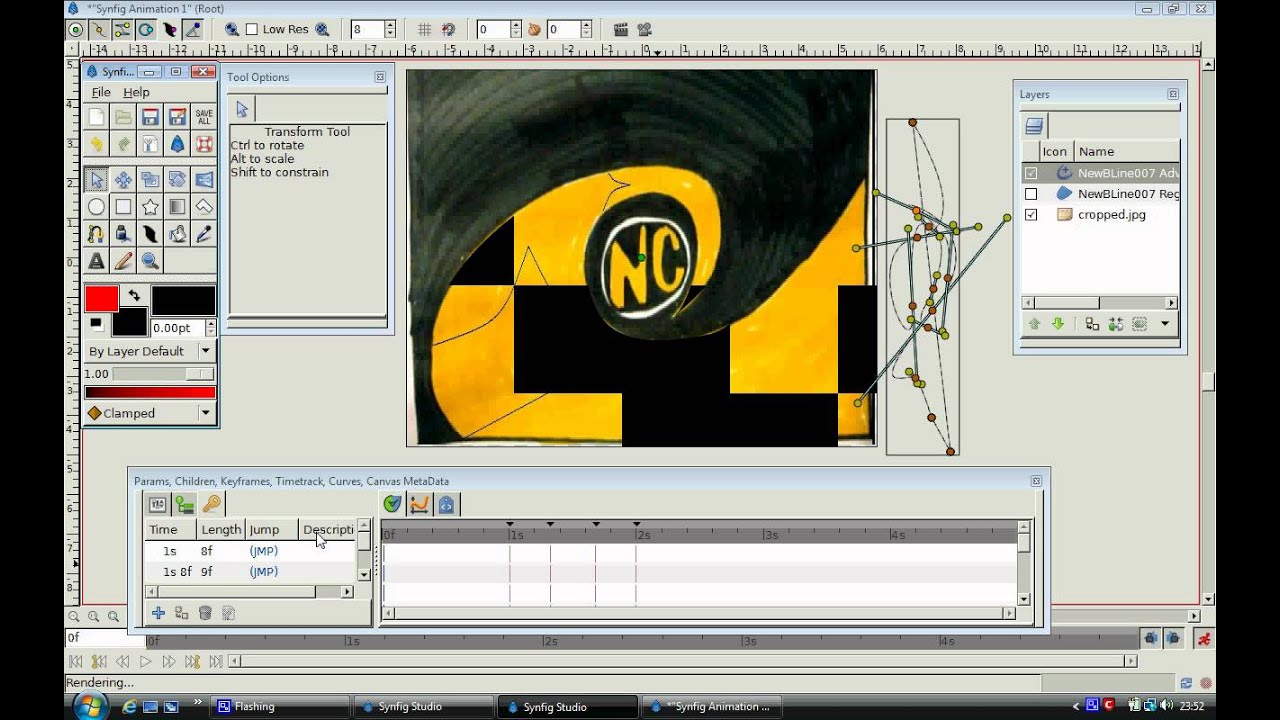The image size is (1280, 720).
Task: Toggle the Low Res checkbox
Action: tap(251, 30)
